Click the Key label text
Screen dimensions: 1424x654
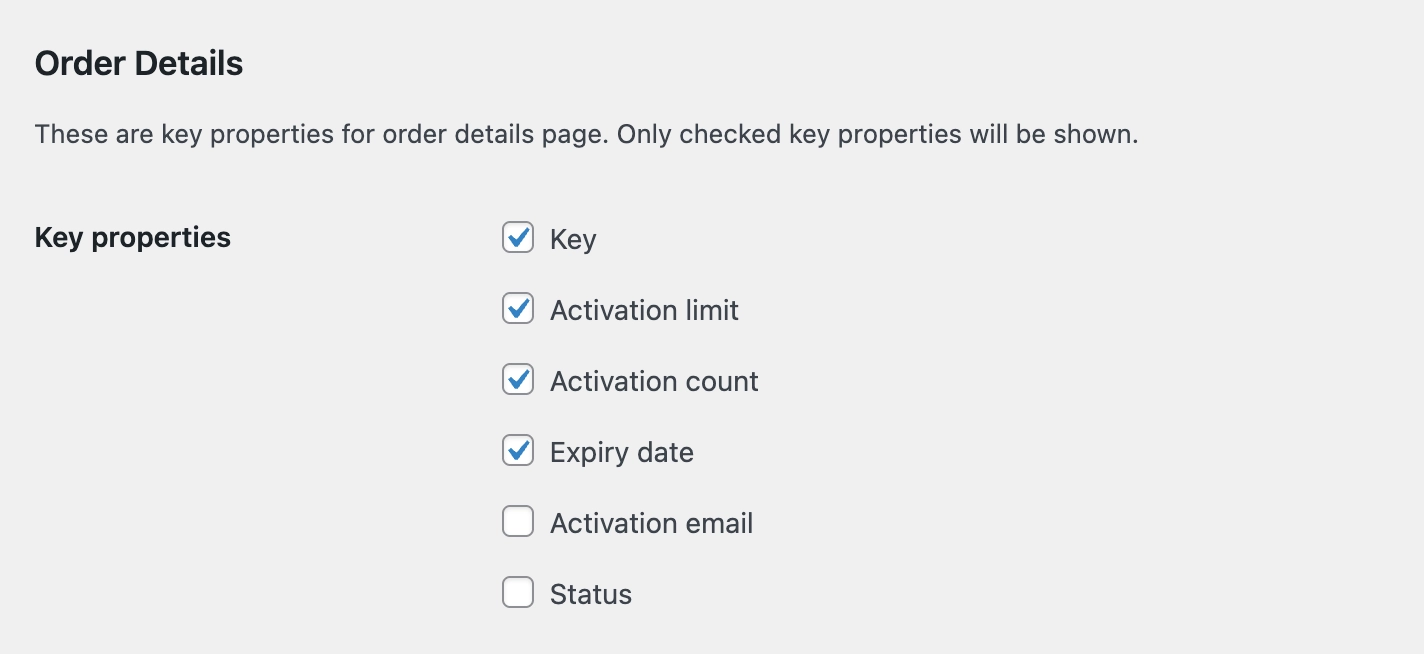click(x=572, y=239)
